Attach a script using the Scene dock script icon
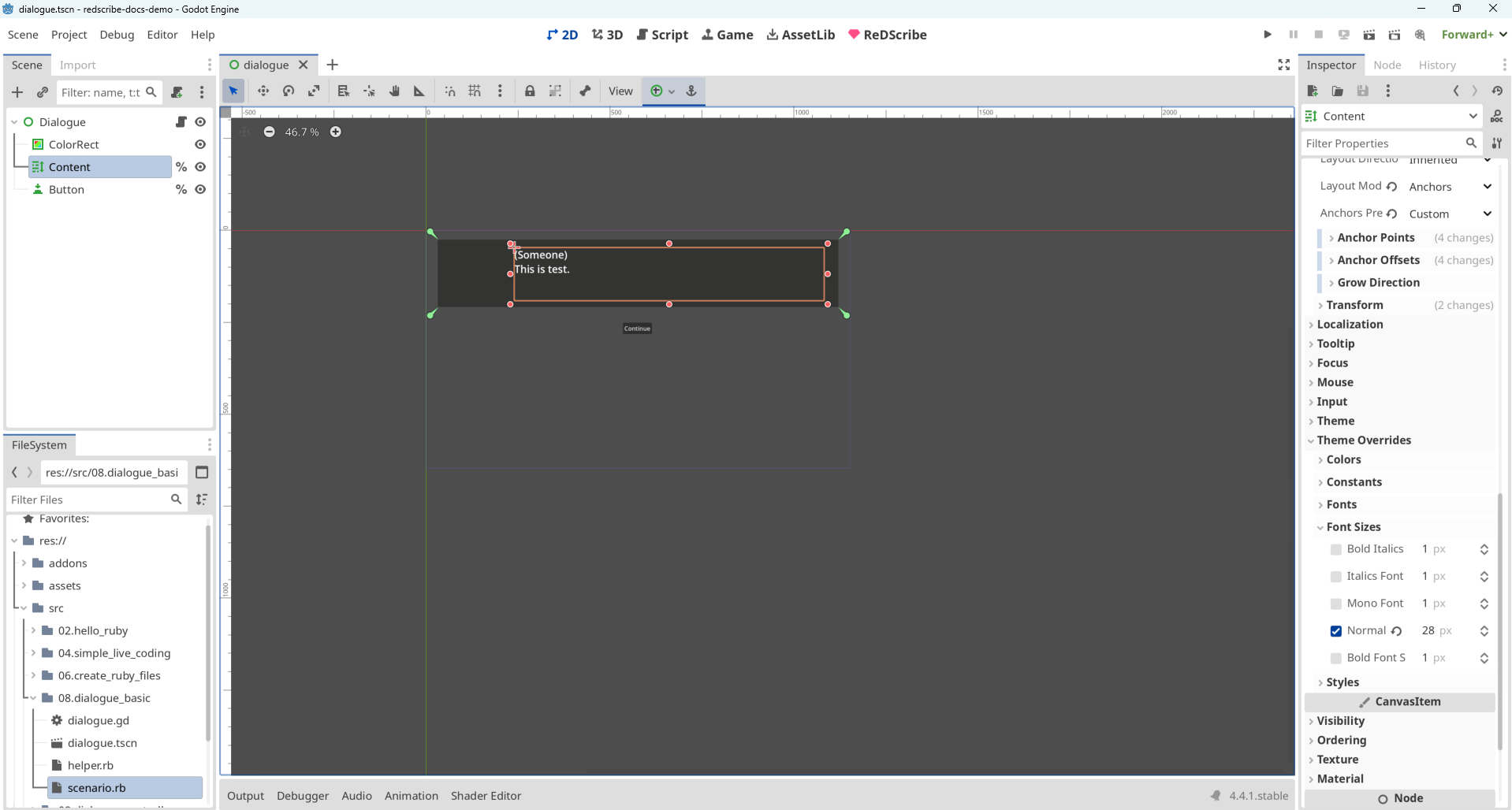This screenshot has height=810, width=1512. click(x=177, y=92)
